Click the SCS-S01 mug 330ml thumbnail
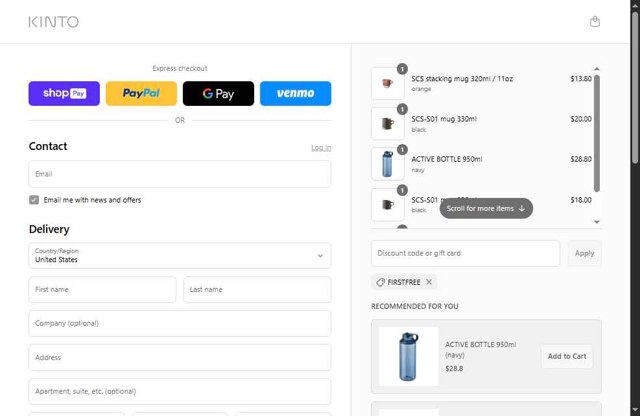Image resolution: width=640 pixels, height=416 pixels. (x=387, y=124)
